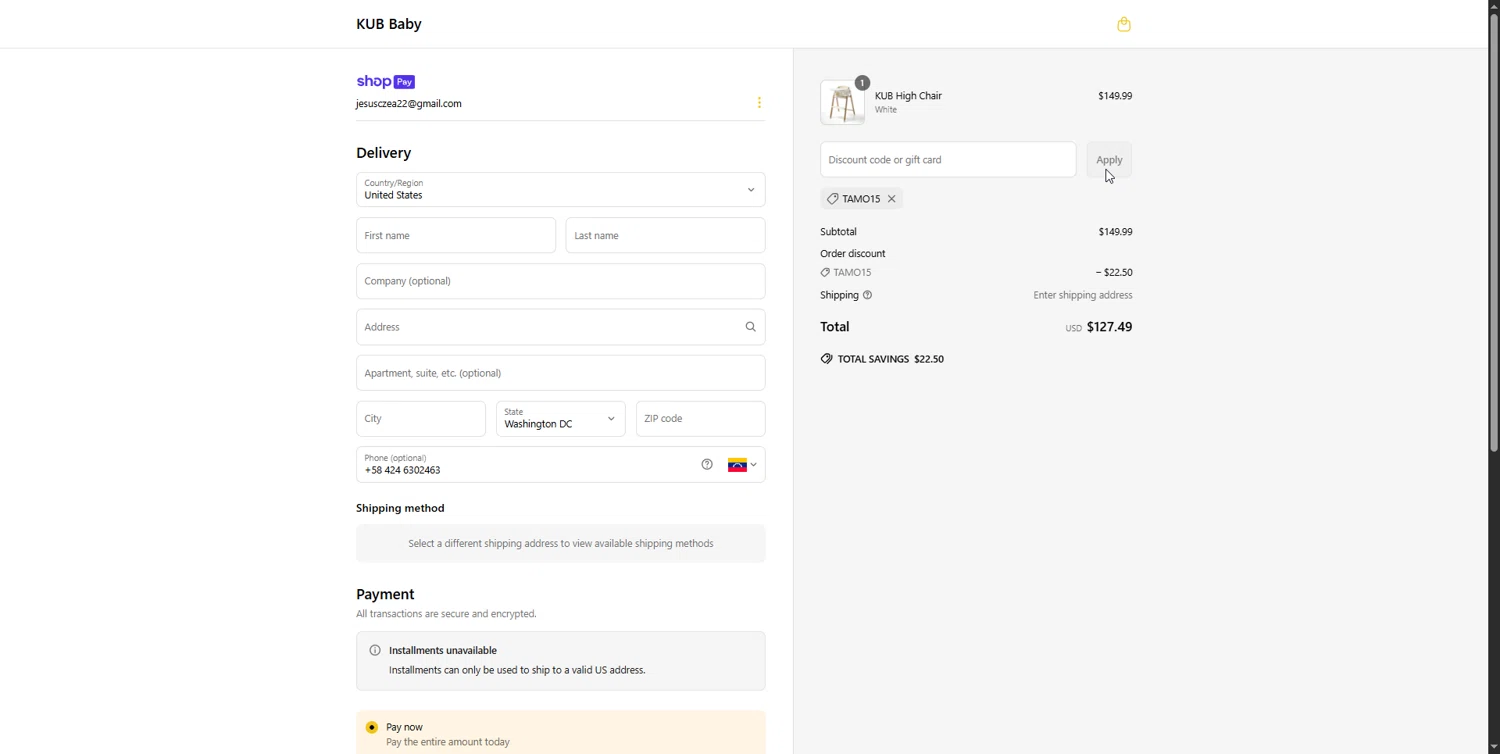1500x754 pixels.
Task: Click the Apartment, suite, etc. field
Action: pos(561,373)
